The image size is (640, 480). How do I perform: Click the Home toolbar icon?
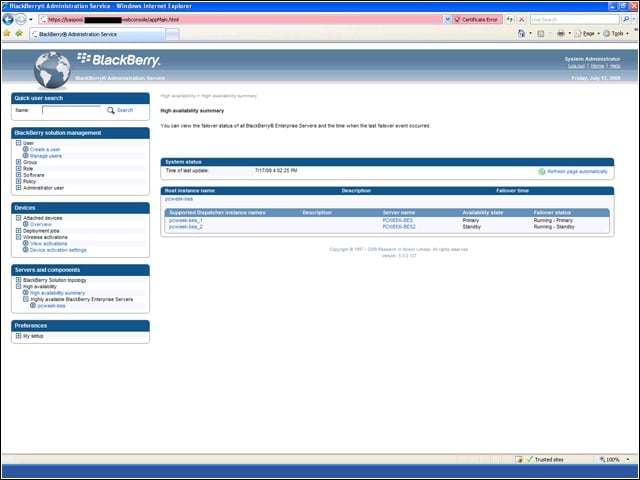(x=521, y=33)
